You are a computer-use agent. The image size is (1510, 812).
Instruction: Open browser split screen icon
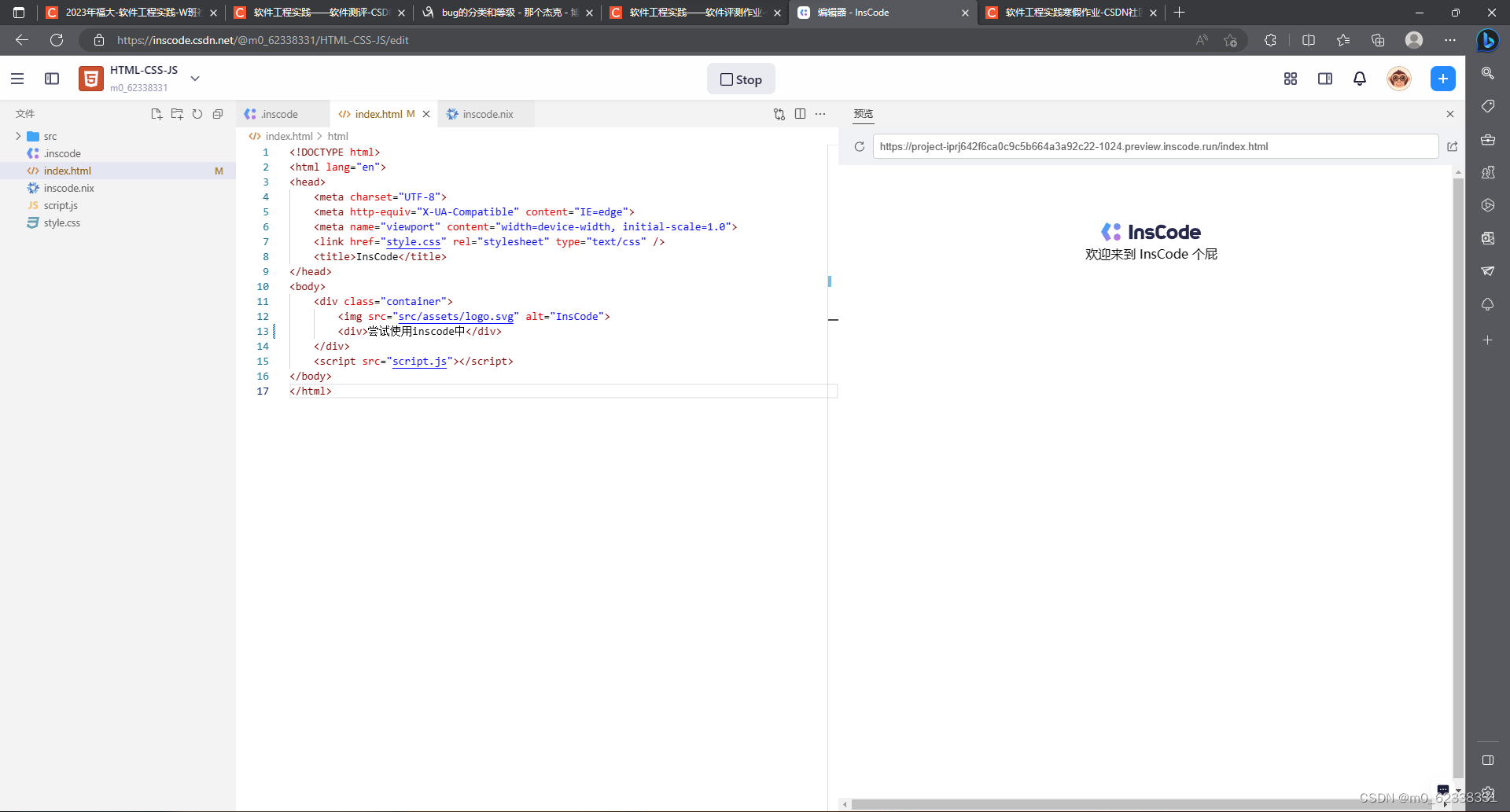tap(1309, 40)
